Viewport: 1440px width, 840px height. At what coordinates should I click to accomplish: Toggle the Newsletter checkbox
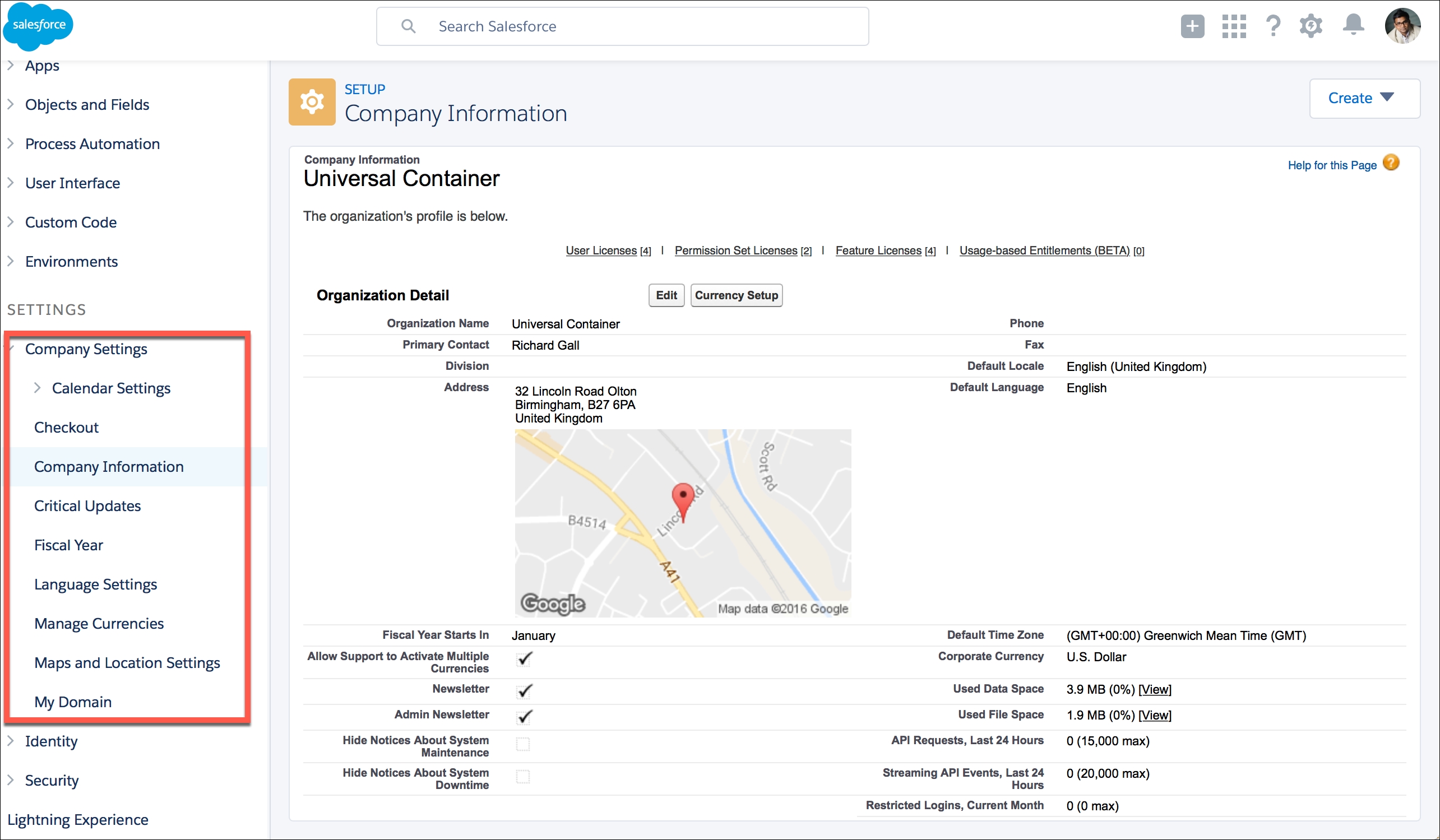click(524, 691)
